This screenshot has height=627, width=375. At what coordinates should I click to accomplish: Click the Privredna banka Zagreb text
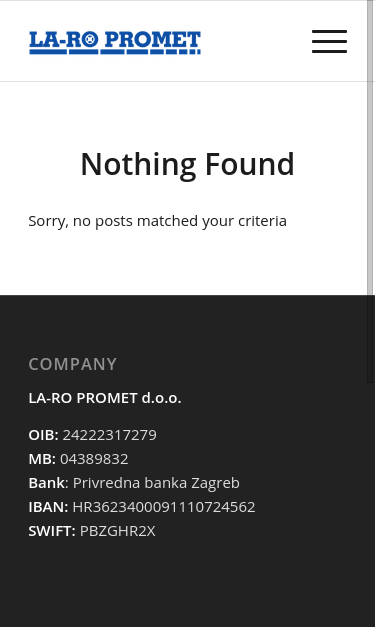[x=156, y=483]
